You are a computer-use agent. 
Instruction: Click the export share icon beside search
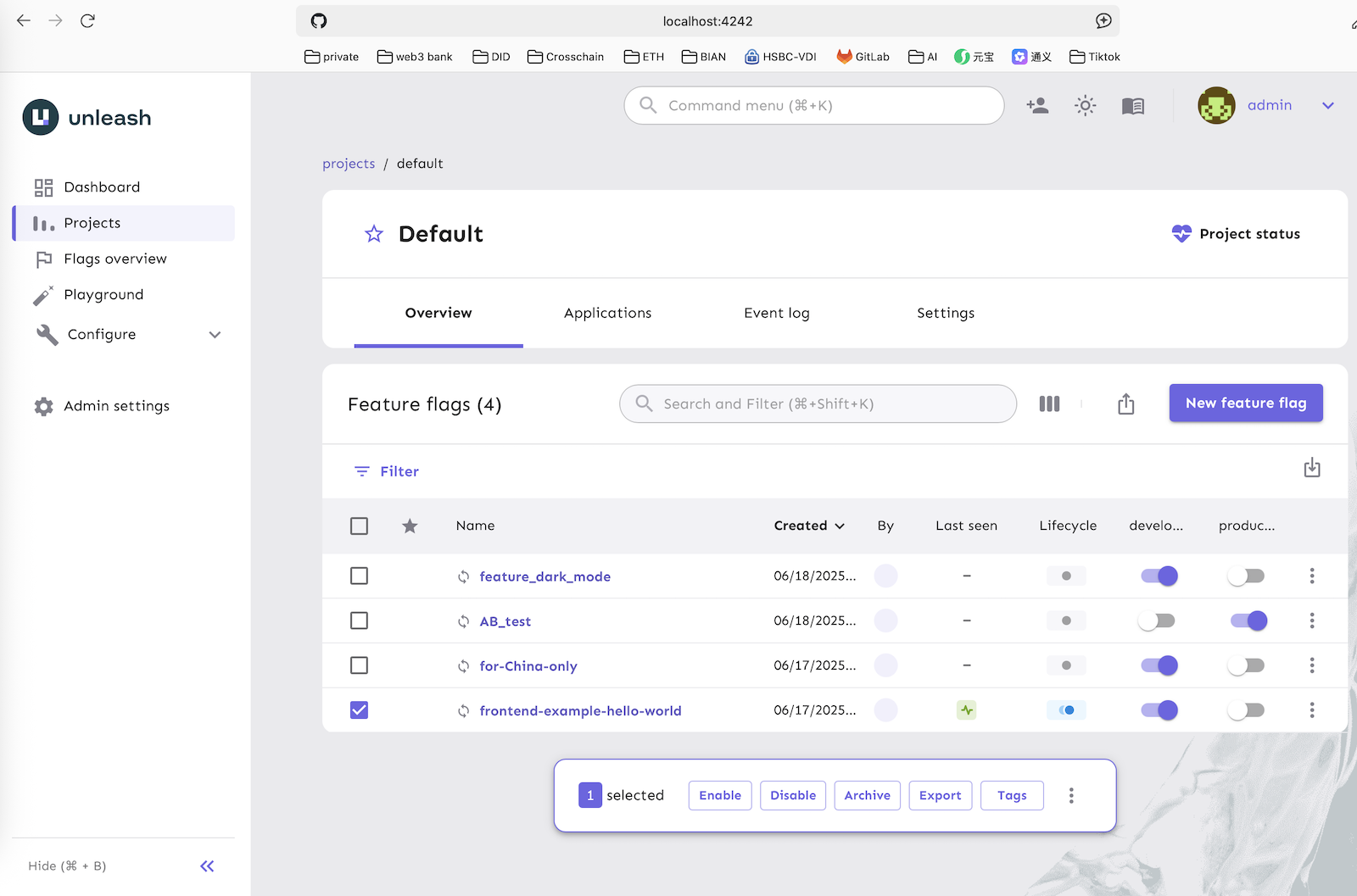[x=1125, y=404]
